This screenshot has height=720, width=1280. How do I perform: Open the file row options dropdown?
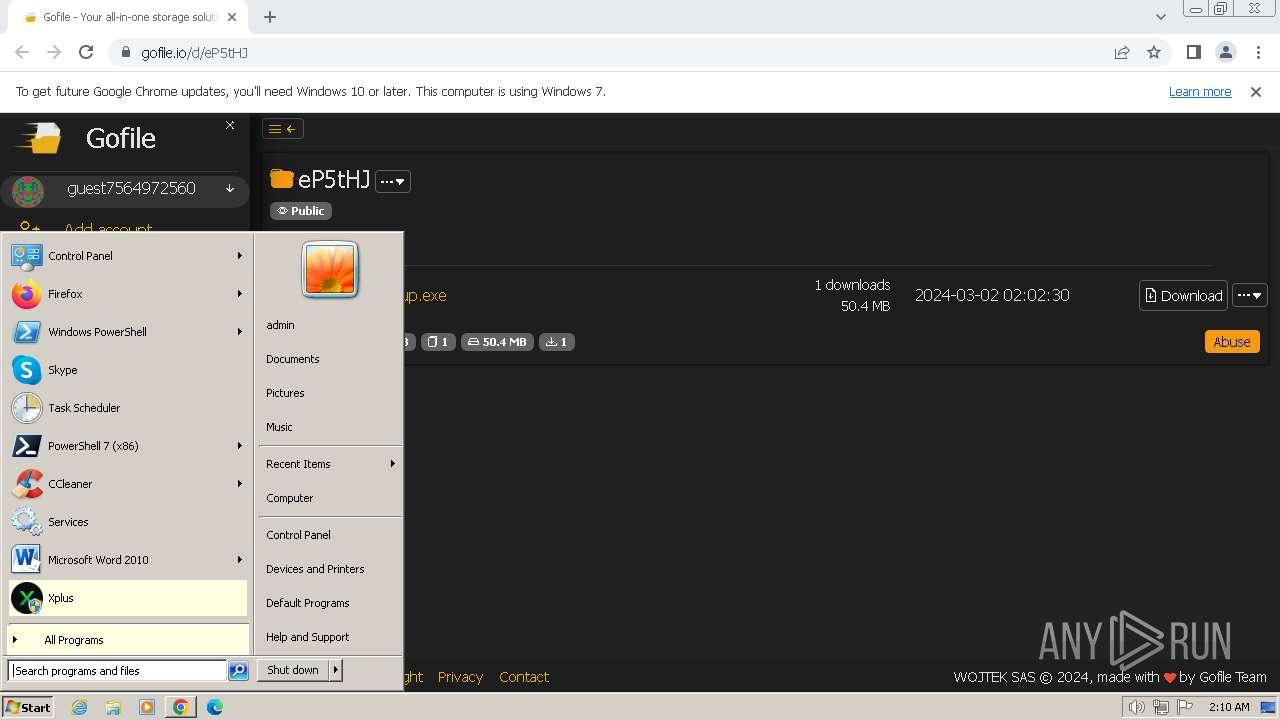[x=1250, y=295]
